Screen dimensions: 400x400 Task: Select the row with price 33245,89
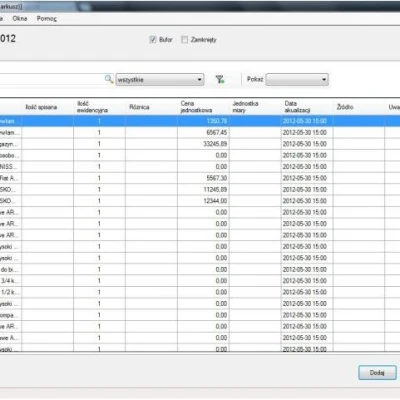click(x=200, y=144)
